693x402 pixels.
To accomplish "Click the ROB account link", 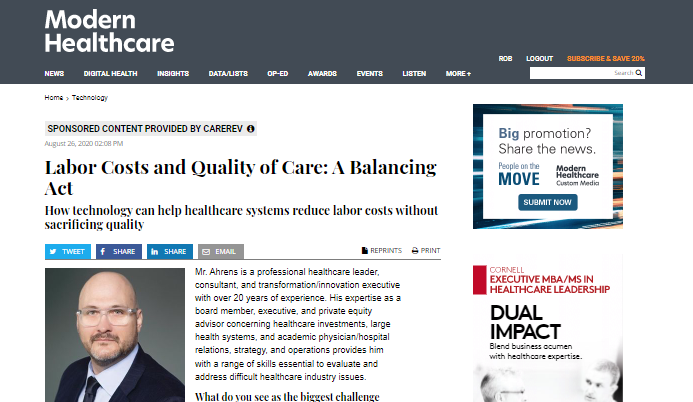I will pyautogui.click(x=505, y=59).
